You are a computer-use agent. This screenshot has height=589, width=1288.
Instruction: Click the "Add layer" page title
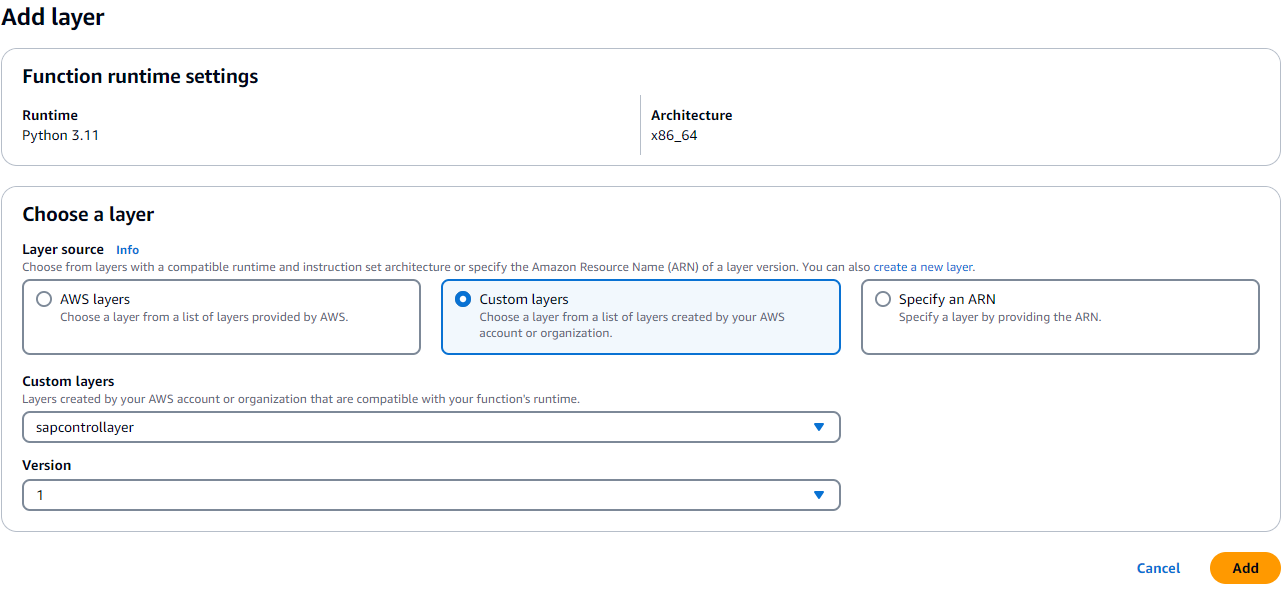click(x=53, y=17)
